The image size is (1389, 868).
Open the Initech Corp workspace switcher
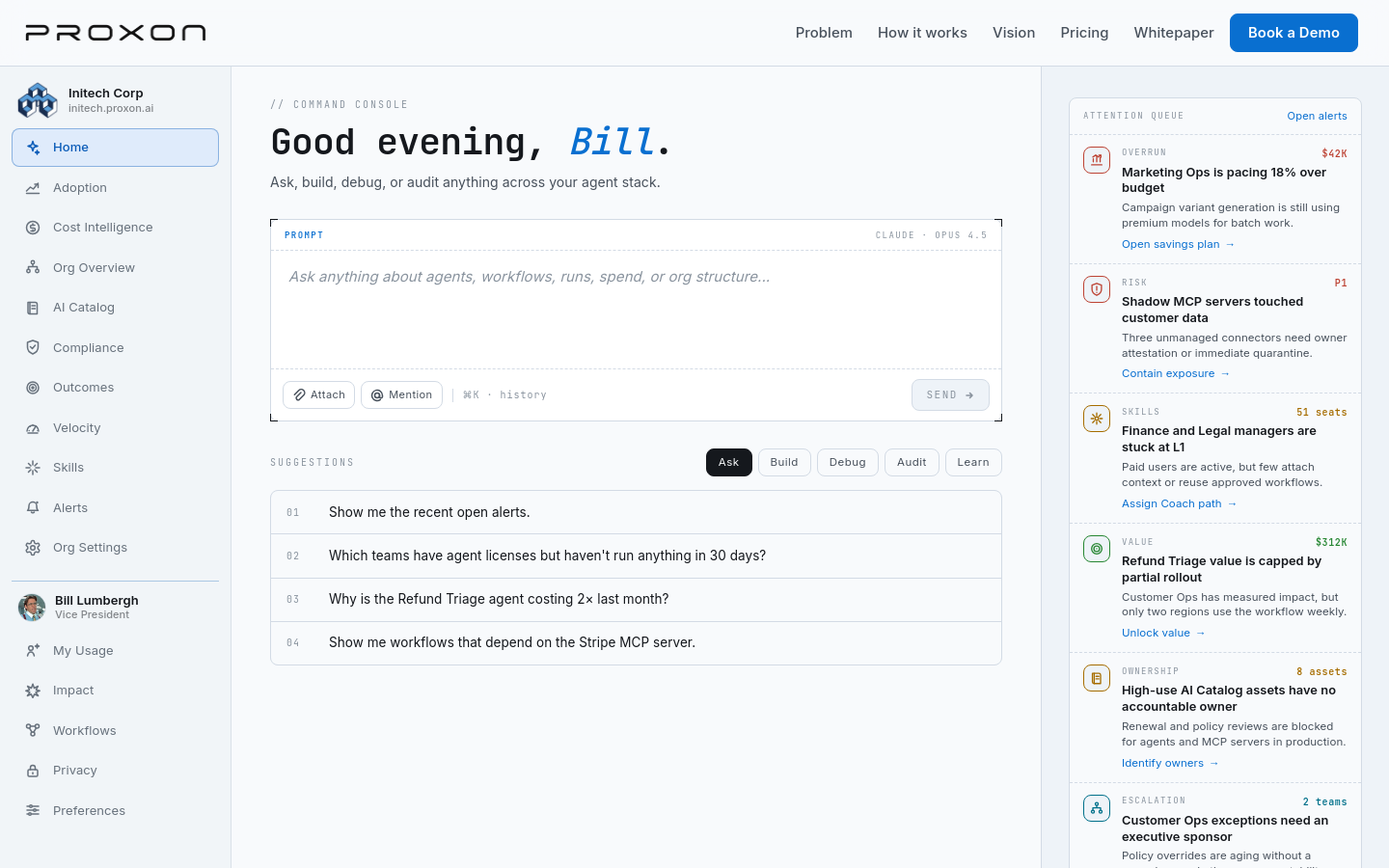tap(115, 100)
